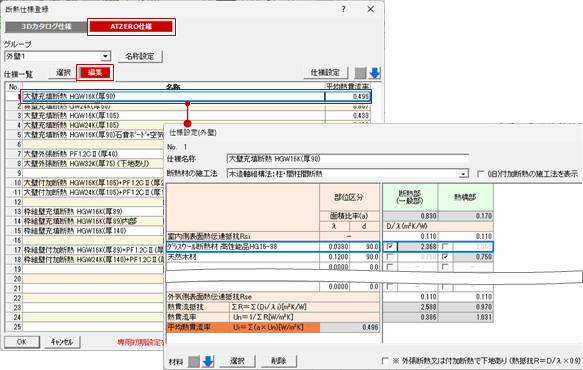Screen dimensions: 583x370
Task: Click the blue down arrow beside 仕様設定
Action: [374, 73]
